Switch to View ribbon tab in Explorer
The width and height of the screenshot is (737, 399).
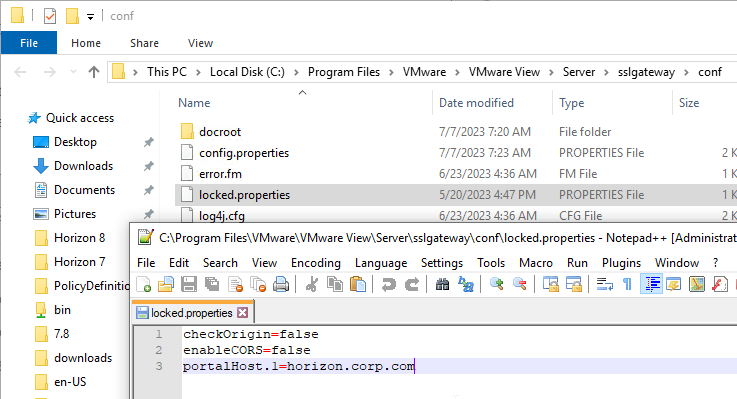(200, 43)
